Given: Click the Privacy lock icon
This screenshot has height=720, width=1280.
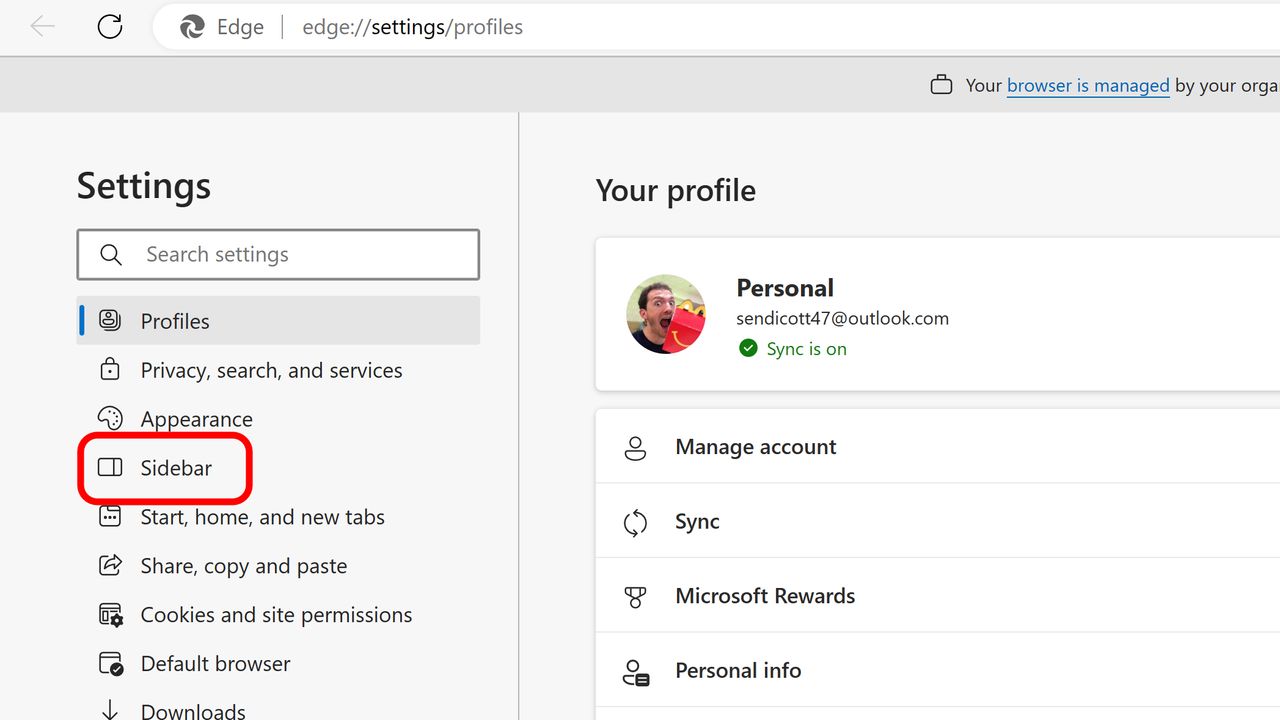Looking at the screenshot, I should [110, 370].
